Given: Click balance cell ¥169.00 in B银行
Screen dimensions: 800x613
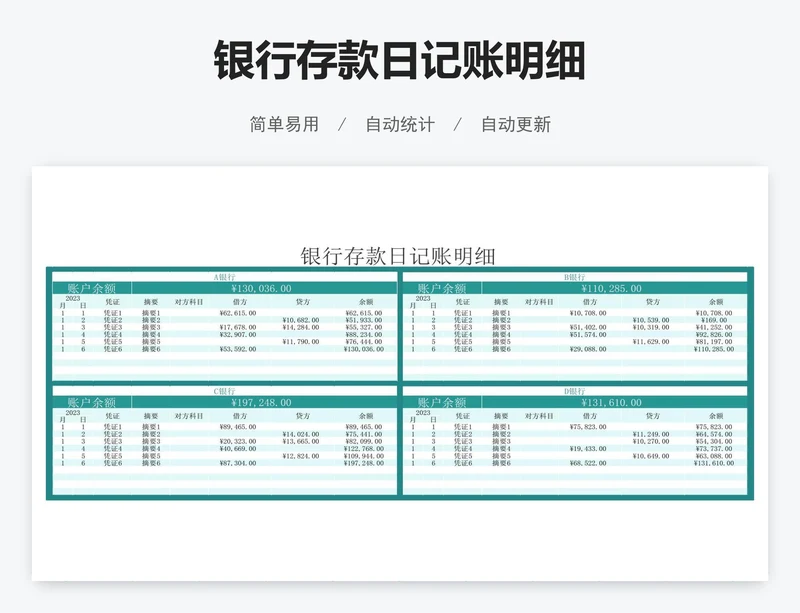Looking at the screenshot, I should pyautogui.click(x=716, y=320).
